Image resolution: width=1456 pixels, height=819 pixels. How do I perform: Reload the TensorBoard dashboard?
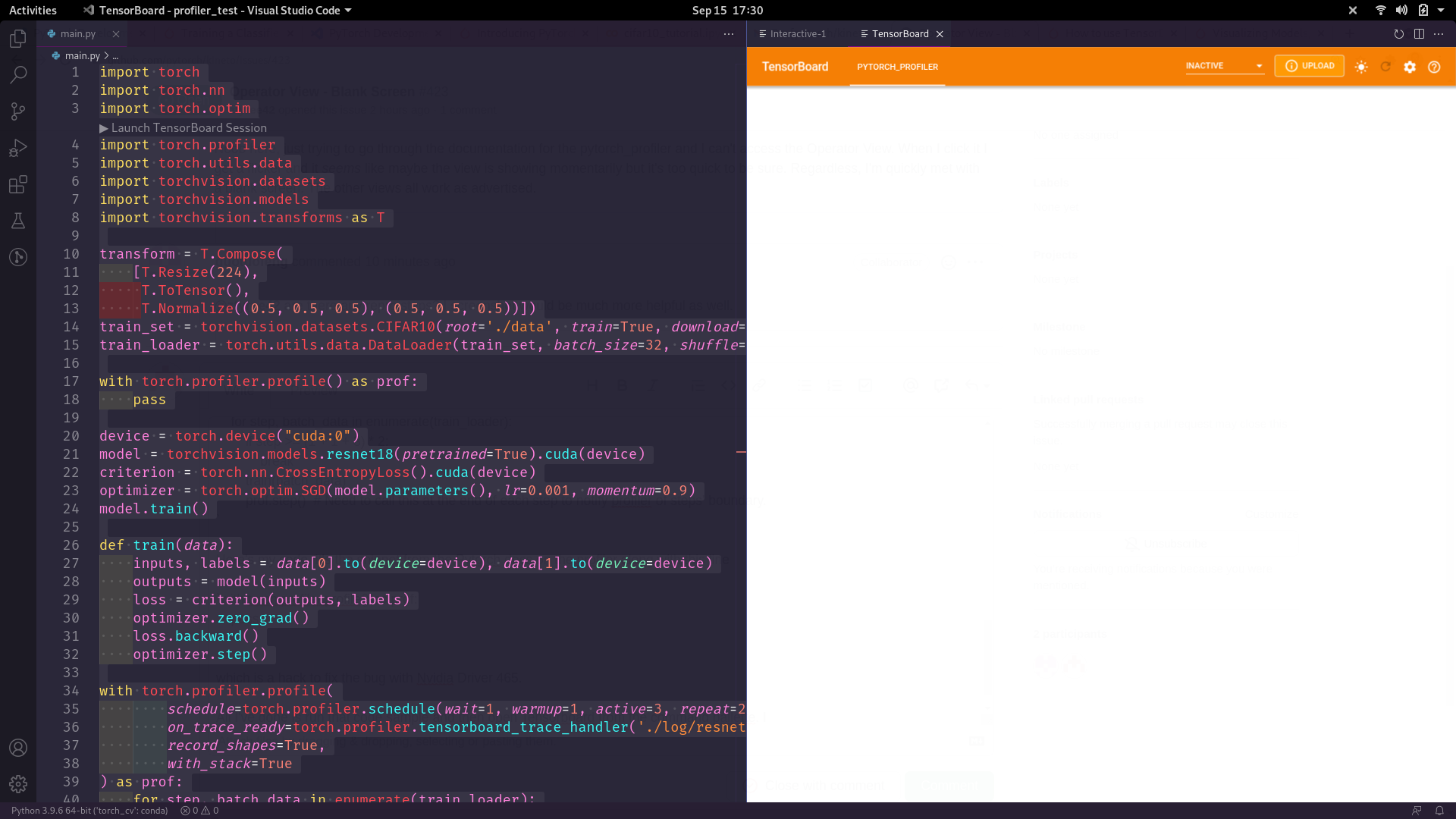(1385, 67)
